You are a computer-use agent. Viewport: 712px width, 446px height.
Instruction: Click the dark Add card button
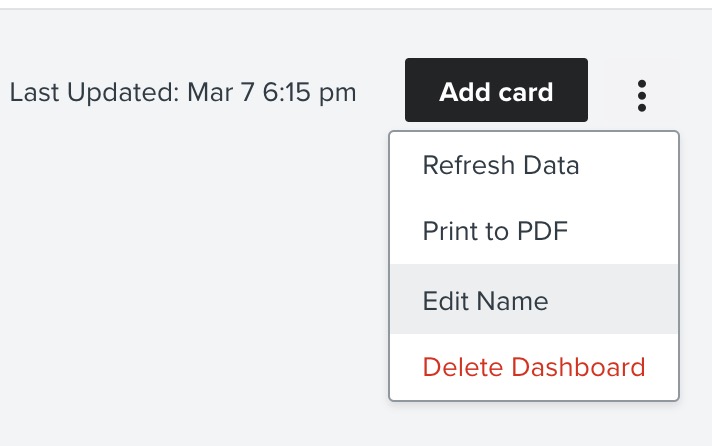(496, 92)
